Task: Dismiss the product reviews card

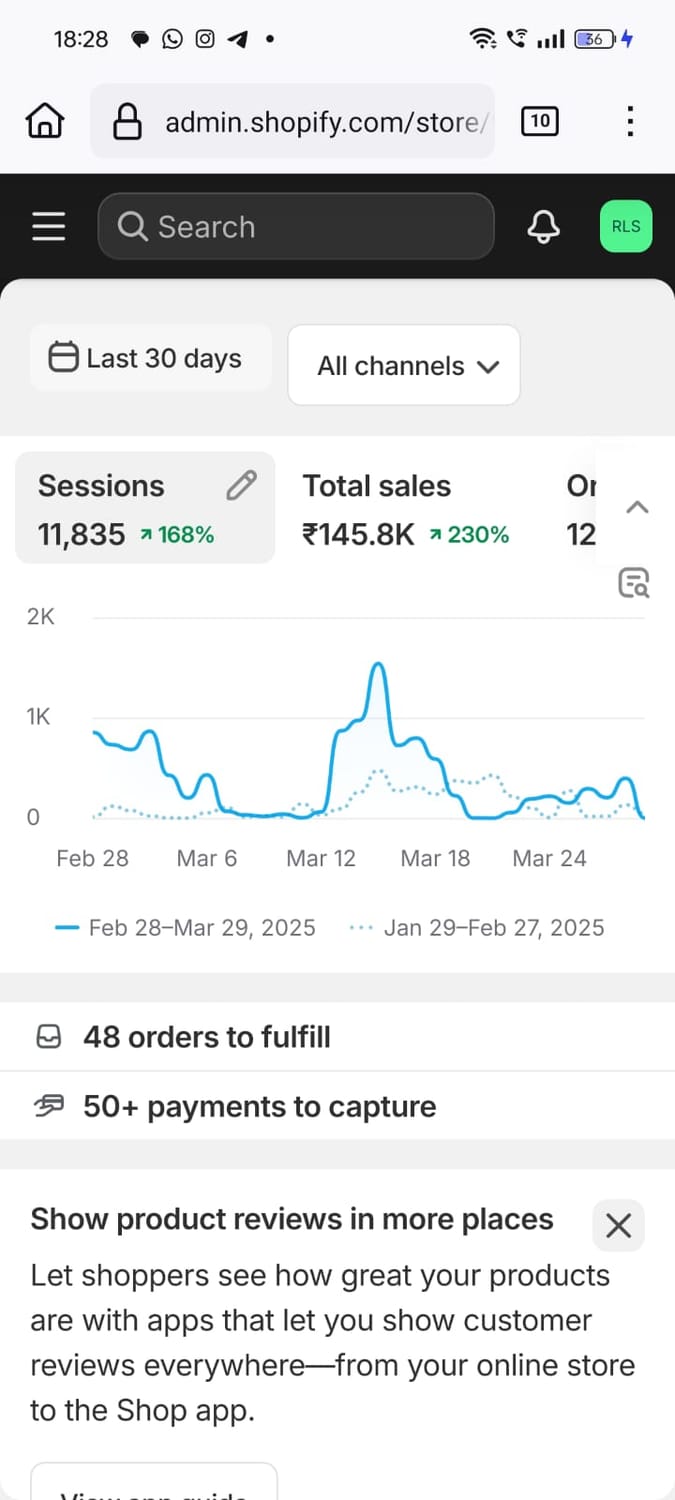Action: coord(619,1225)
